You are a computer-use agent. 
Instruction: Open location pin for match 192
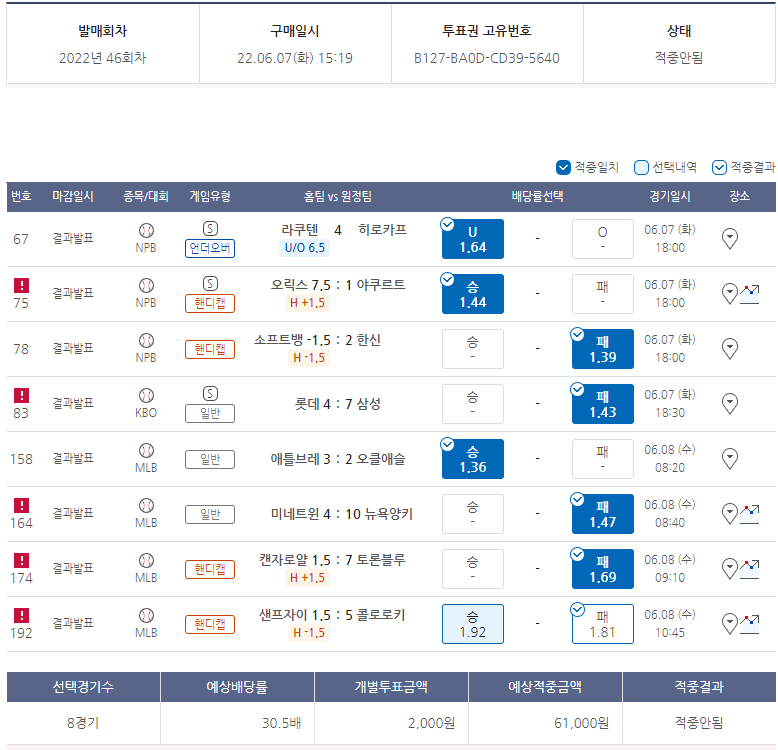[729, 624]
